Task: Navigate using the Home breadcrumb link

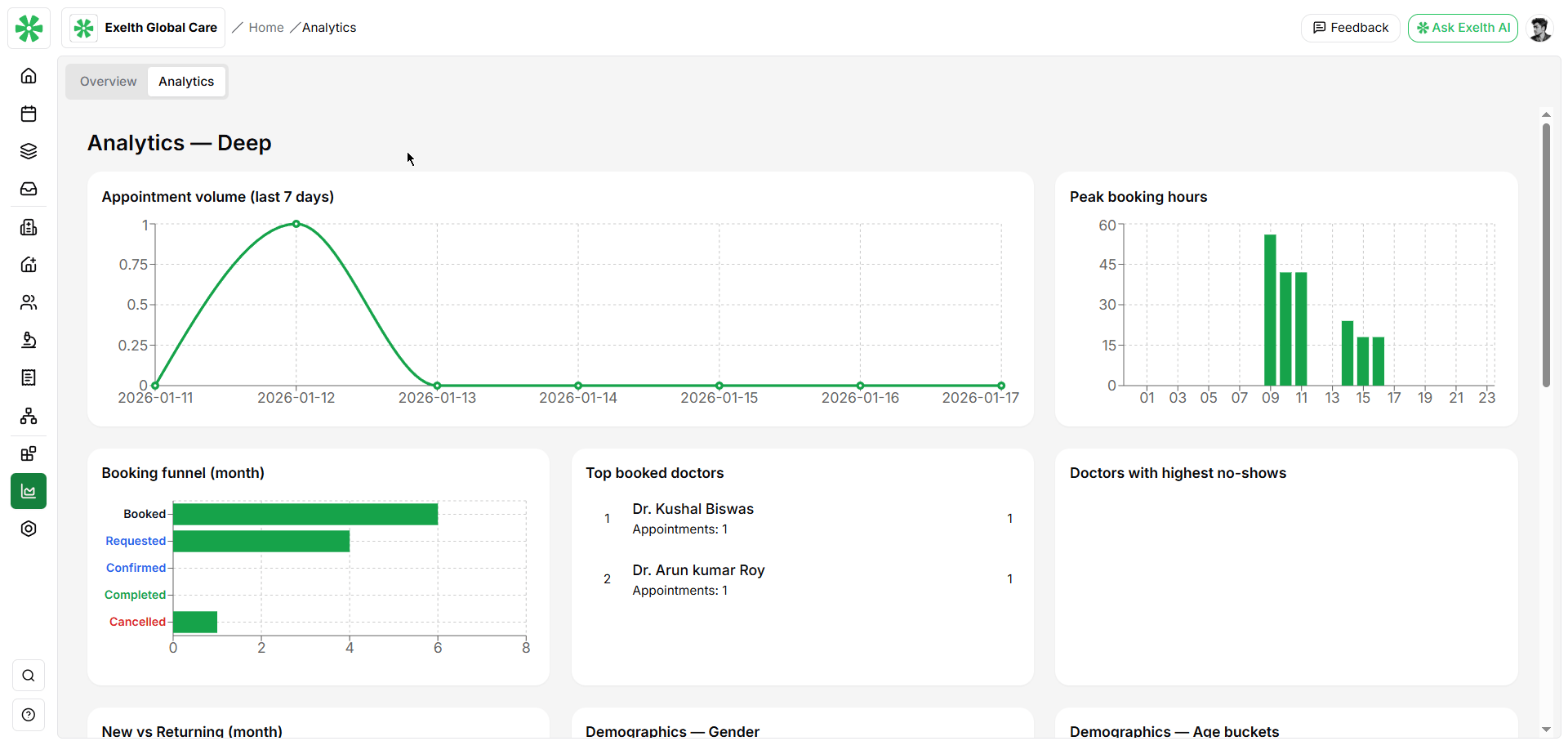Action: pos(265,27)
